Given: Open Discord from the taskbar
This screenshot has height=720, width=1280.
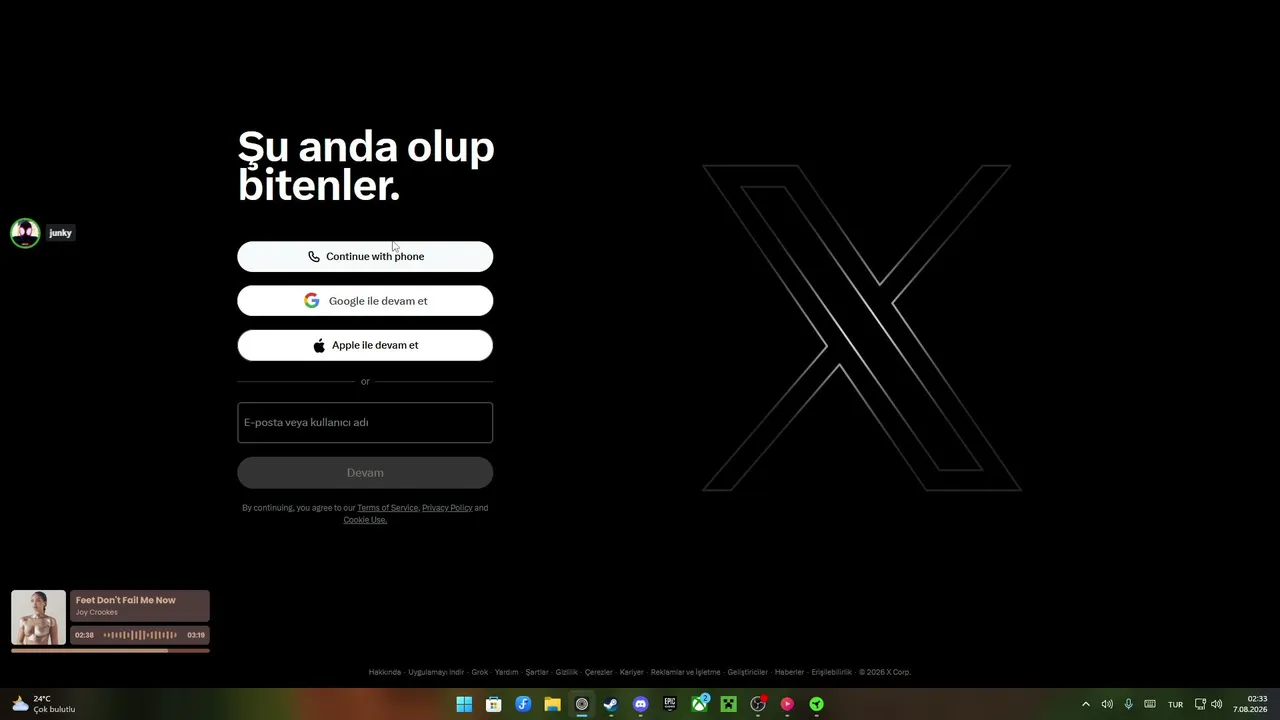Looking at the screenshot, I should (x=641, y=704).
